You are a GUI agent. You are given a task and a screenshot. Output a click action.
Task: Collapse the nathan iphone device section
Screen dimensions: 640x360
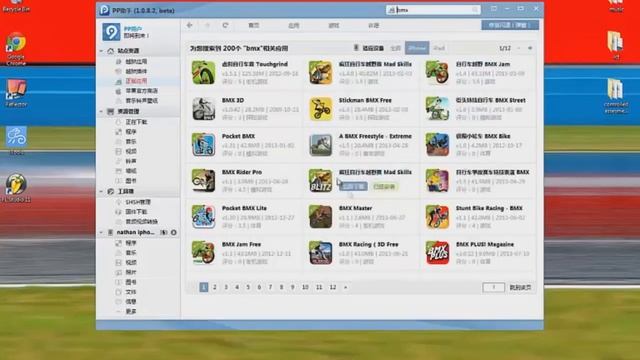[x=101, y=232]
